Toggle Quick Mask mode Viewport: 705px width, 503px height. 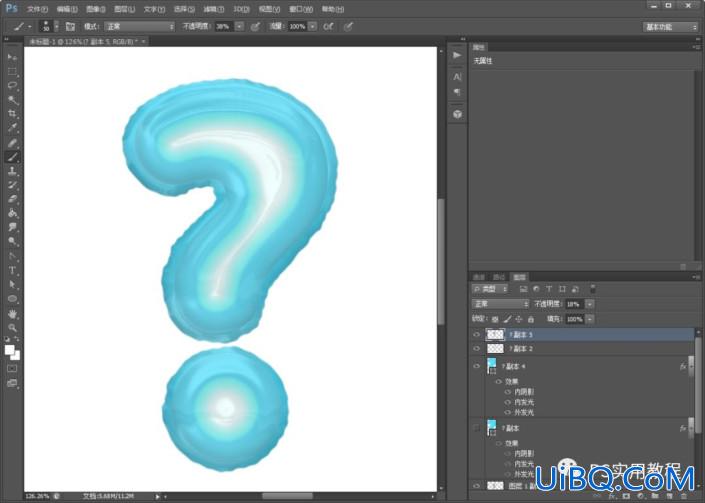pyautogui.click(x=12, y=369)
